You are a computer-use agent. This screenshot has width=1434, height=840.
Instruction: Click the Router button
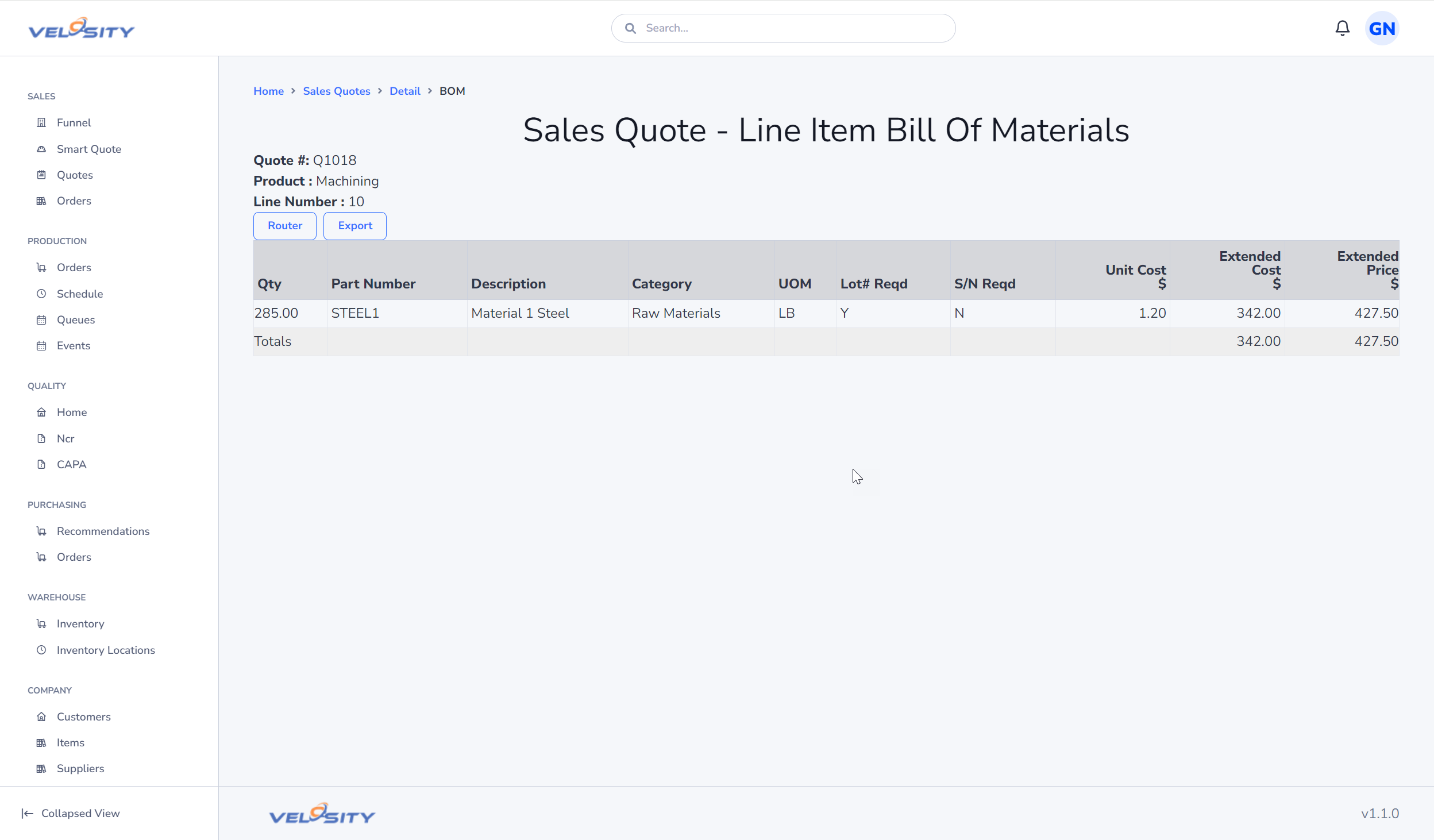coord(285,226)
